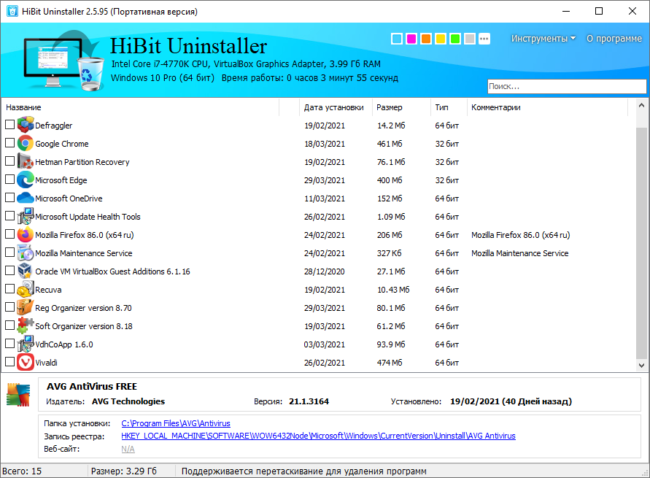This screenshot has width=650, height=478.
Task: Click the Microsoft Update Health Tools icon
Action: pyautogui.click(x=25, y=216)
